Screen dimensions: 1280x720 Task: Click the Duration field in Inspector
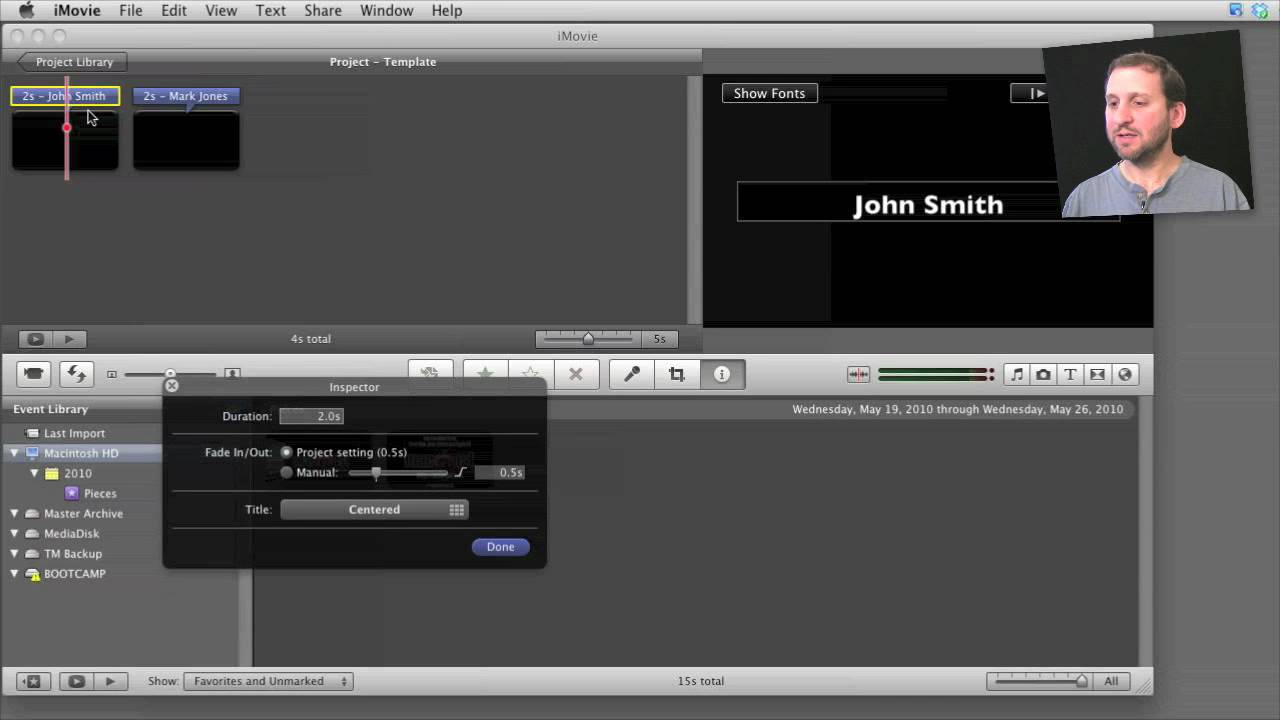(311, 416)
